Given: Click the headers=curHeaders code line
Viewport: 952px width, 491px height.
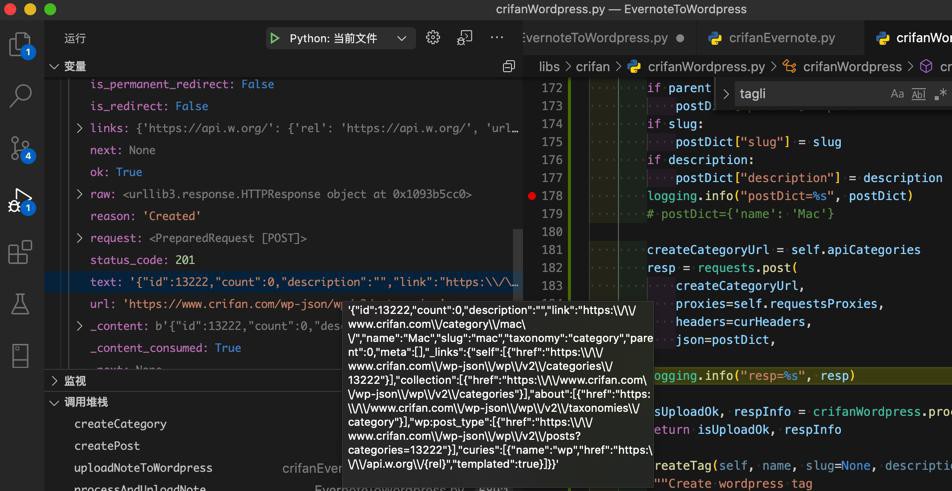Looking at the screenshot, I should [743, 322].
